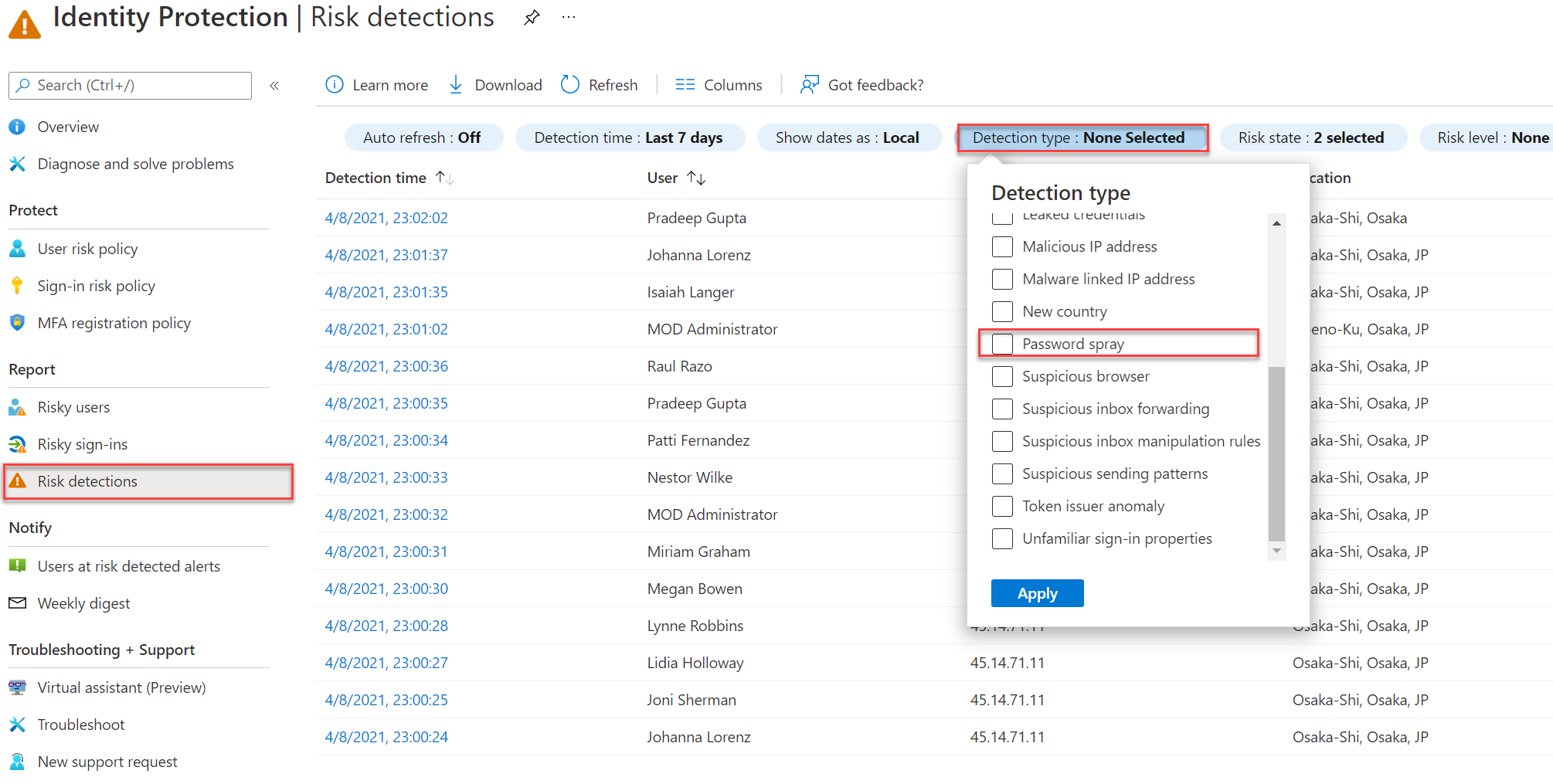Click the Learn more info icon
The height and width of the screenshot is (784, 1553).
pyautogui.click(x=335, y=84)
